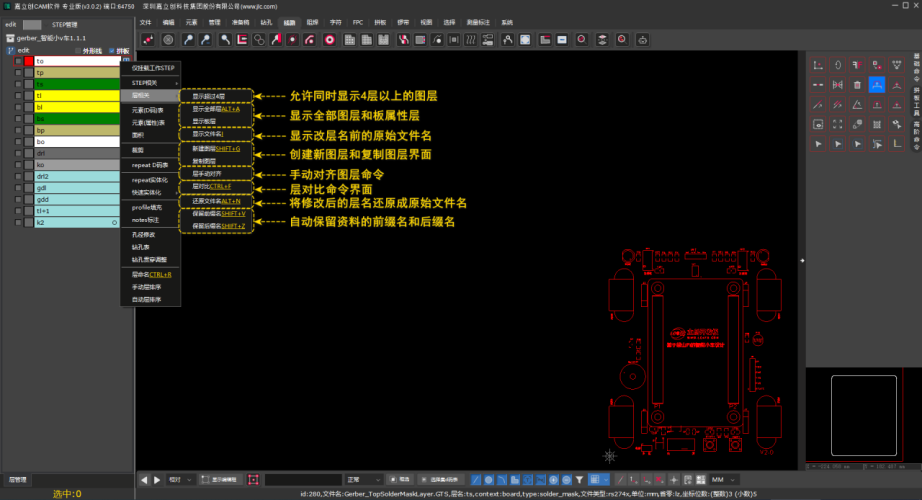Select 钻孔表 from the context menu

151,247
